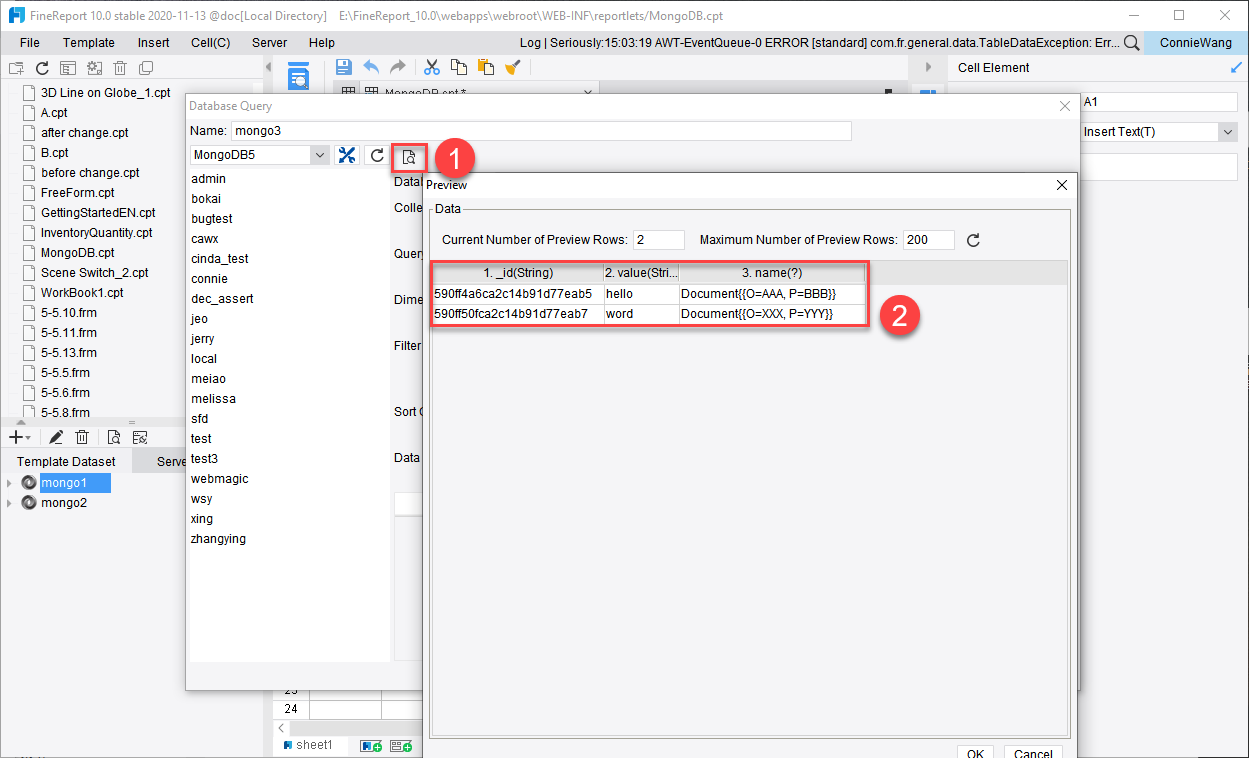
Task: Click the highlighted Data Preview icon in Database Query
Action: (410, 155)
